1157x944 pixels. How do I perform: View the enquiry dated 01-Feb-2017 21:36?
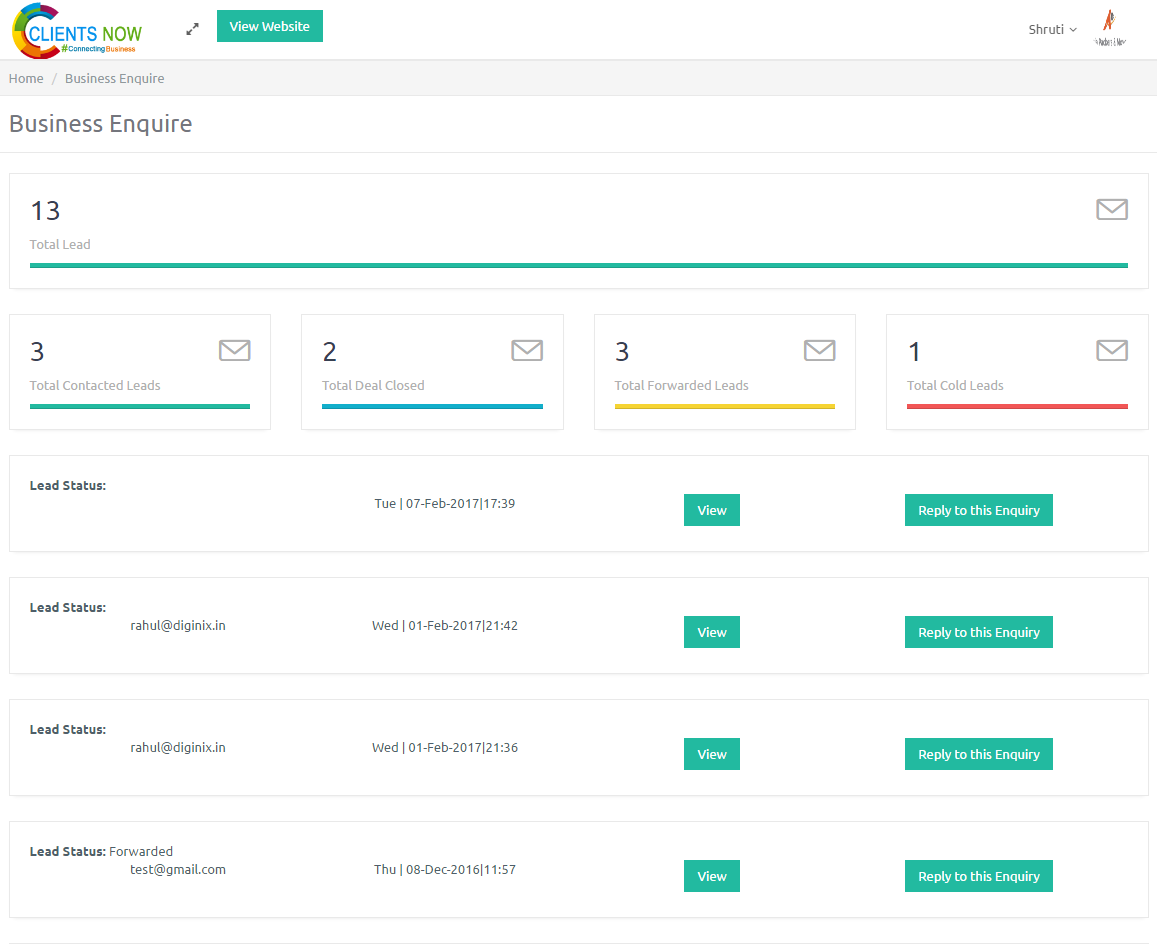(x=711, y=754)
